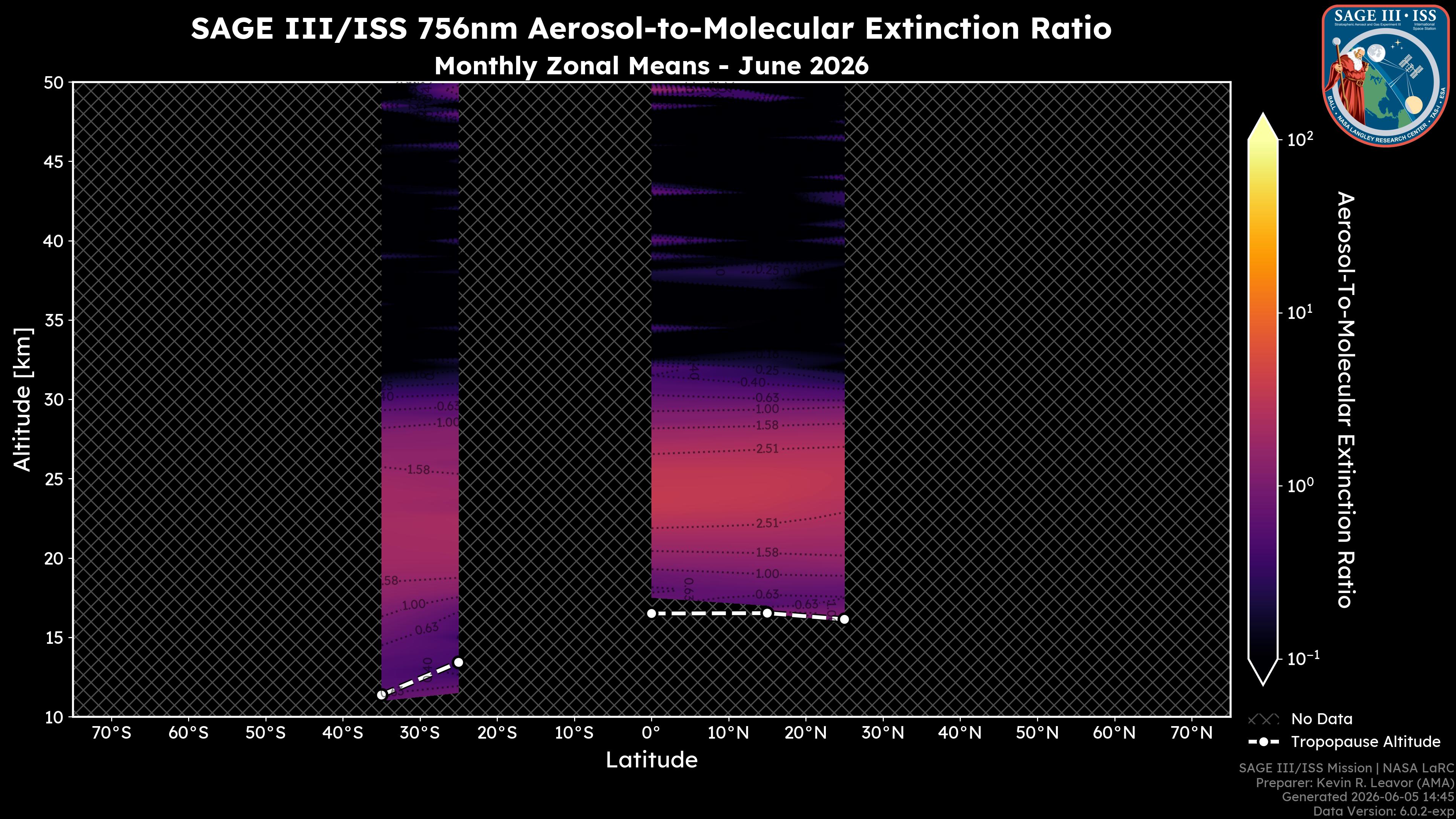Click the x-axis tick label 40°N
The width and height of the screenshot is (1456, 819).
(x=960, y=733)
